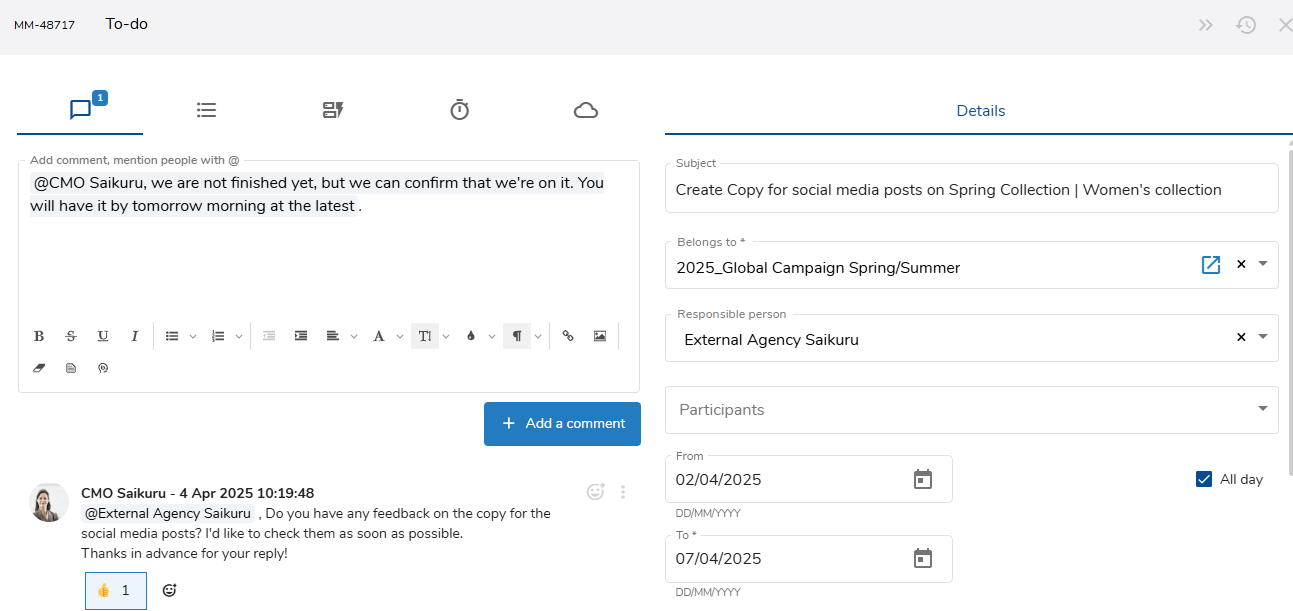Clear formatting with the eraser icon
Image resolution: width=1293 pixels, height=611 pixels.
tap(39, 368)
